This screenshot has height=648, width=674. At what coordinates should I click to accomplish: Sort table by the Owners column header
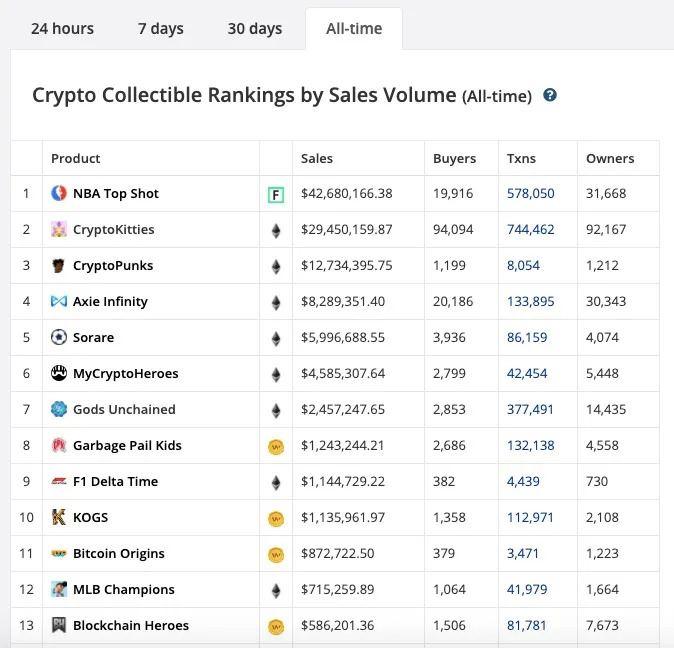pos(610,158)
